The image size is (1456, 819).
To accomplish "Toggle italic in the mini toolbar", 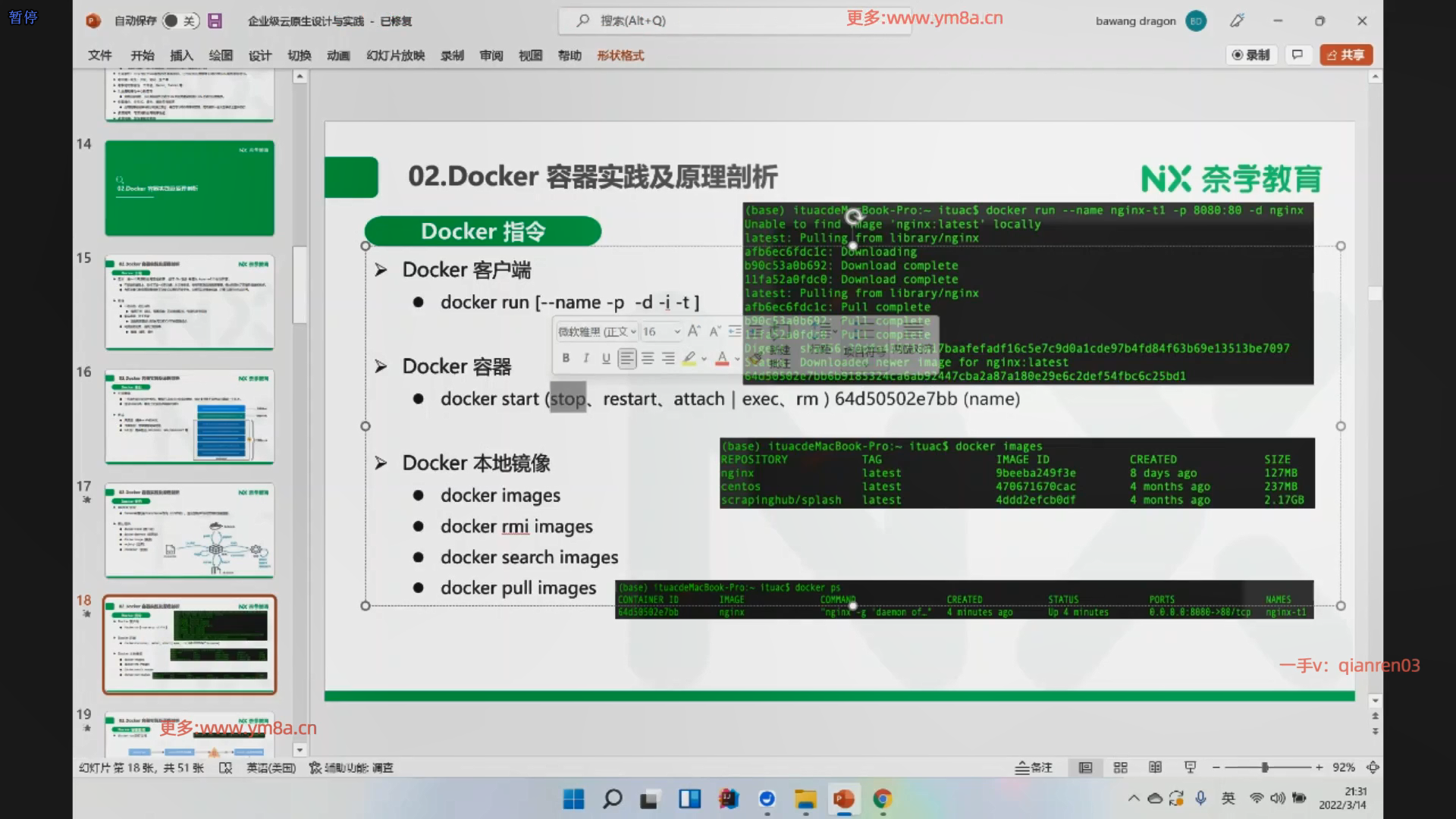I will tap(585, 358).
